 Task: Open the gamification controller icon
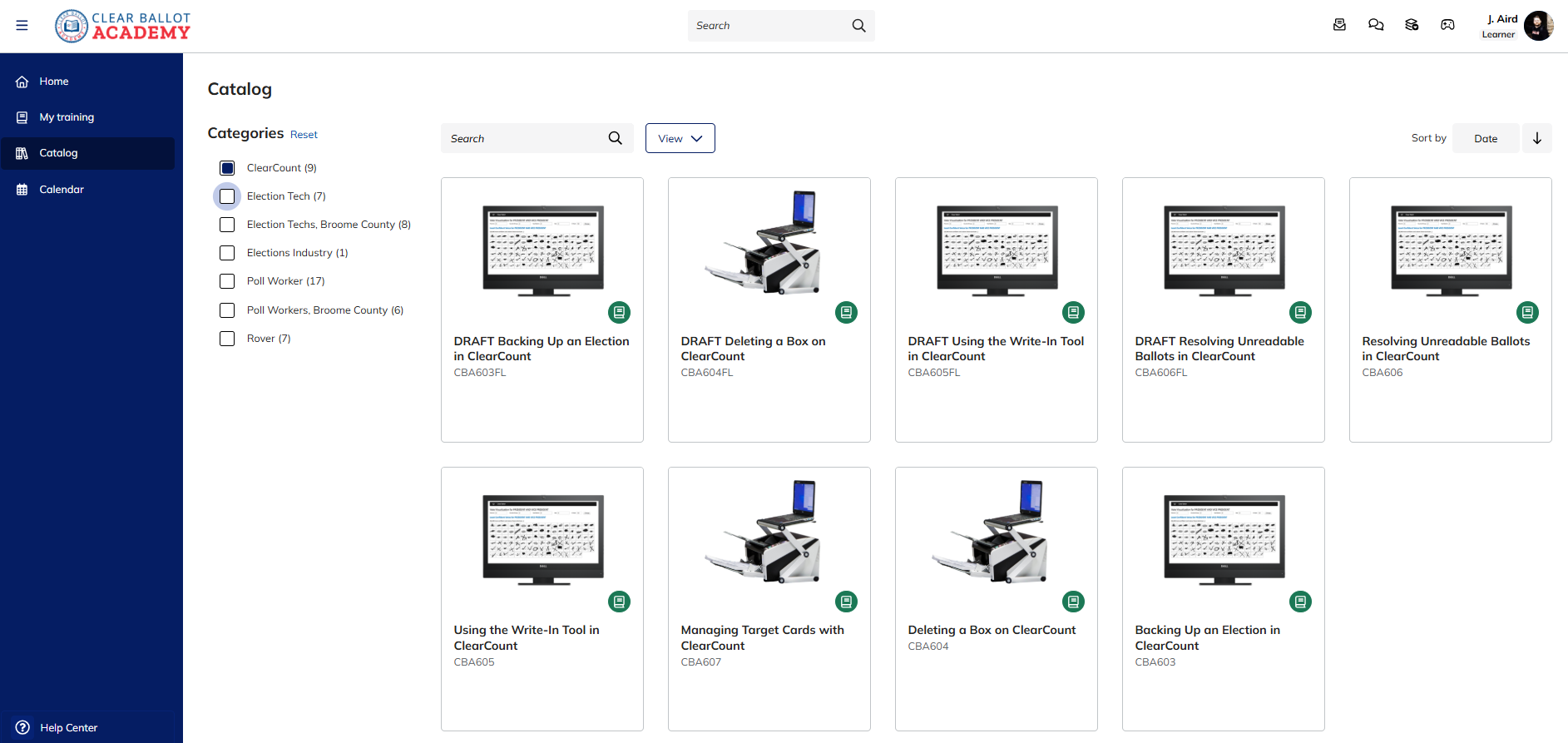click(1447, 25)
